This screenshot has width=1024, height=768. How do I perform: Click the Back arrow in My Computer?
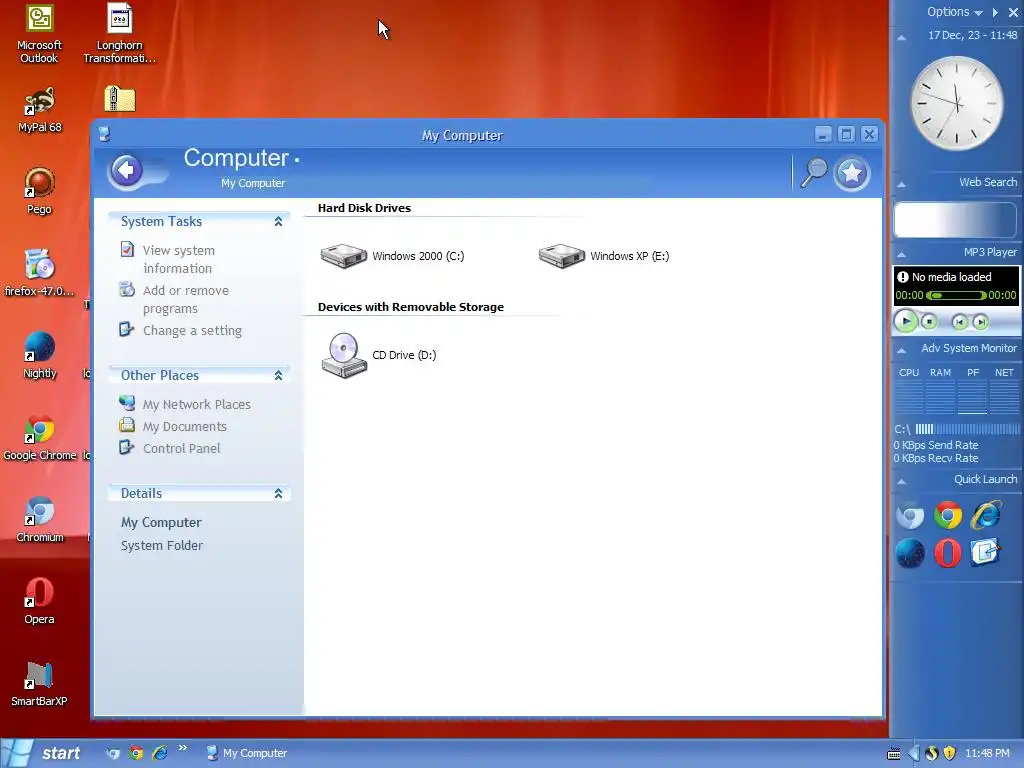126,171
